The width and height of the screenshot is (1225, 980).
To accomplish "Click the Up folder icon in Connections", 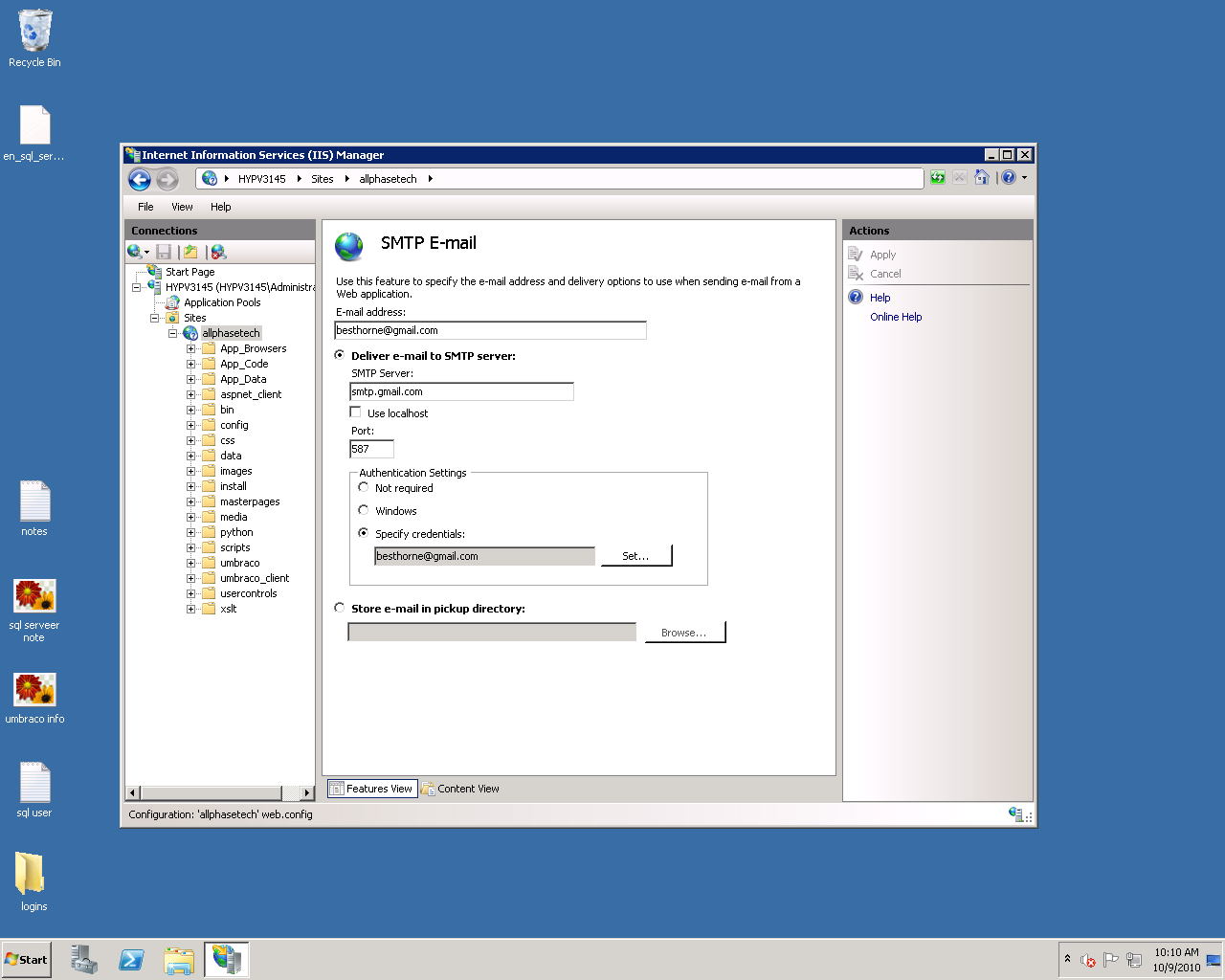I will (190, 252).
